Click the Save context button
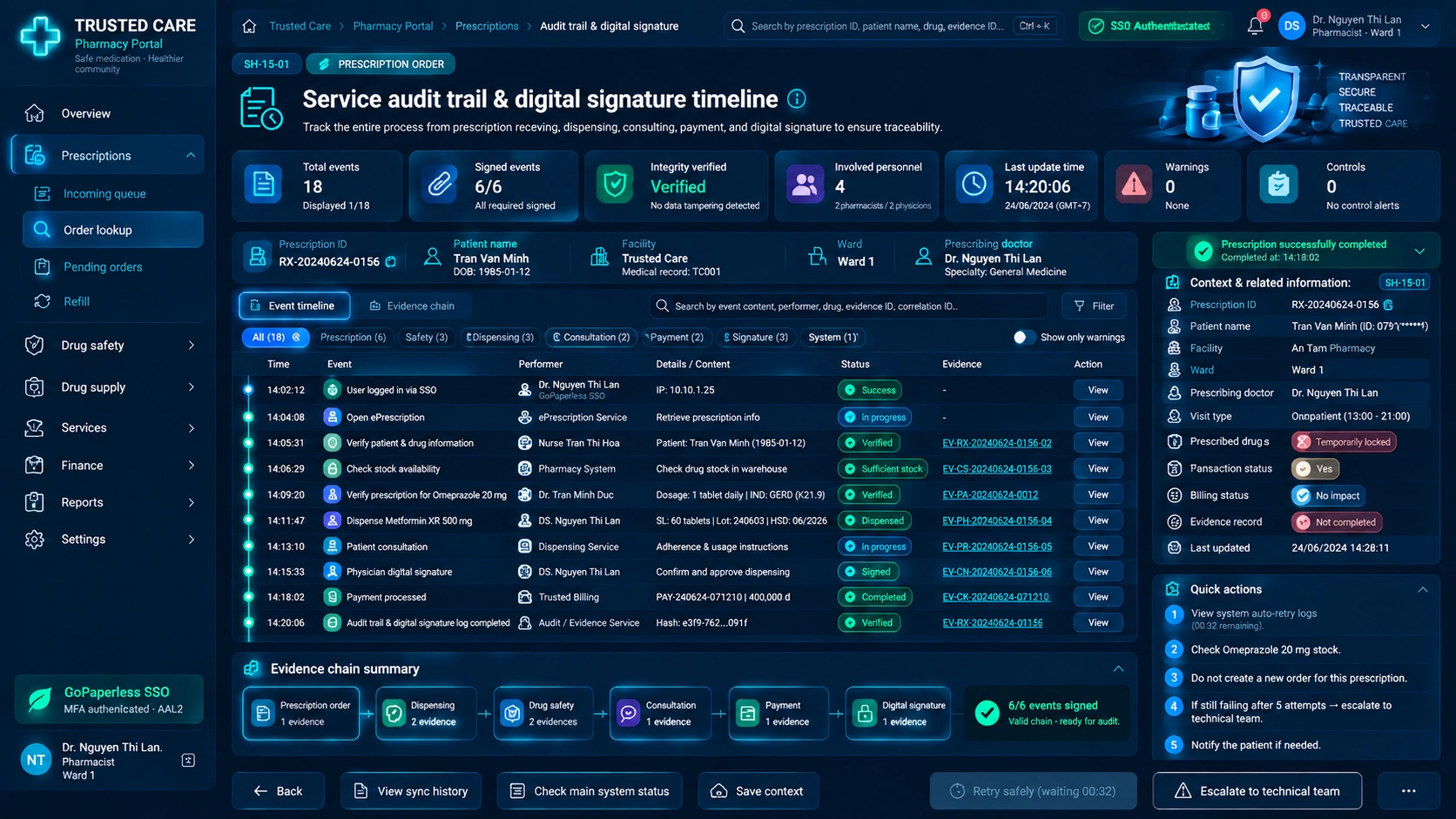 (x=758, y=791)
